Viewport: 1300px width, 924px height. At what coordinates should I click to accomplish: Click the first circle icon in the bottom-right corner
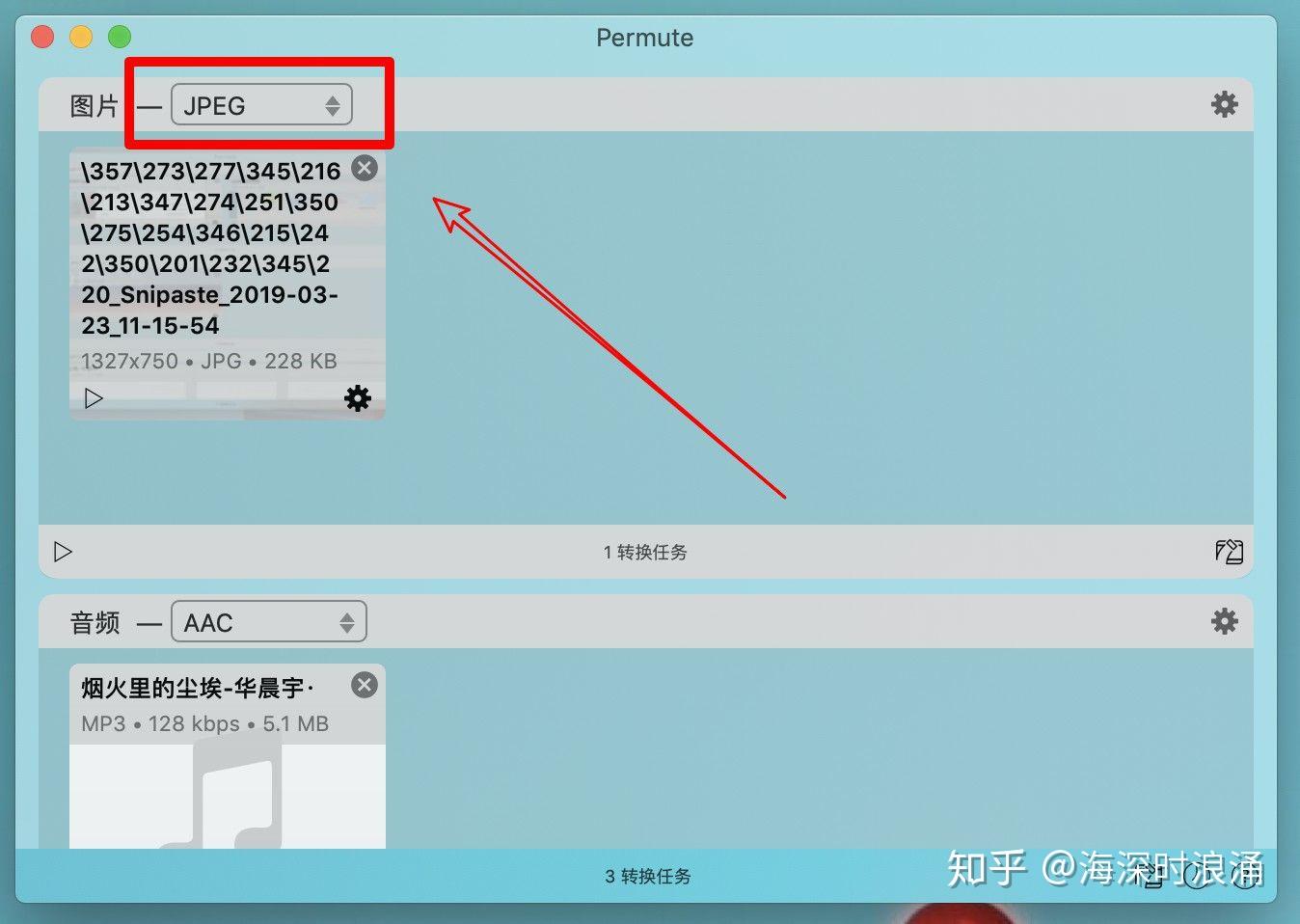coord(1196,878)
